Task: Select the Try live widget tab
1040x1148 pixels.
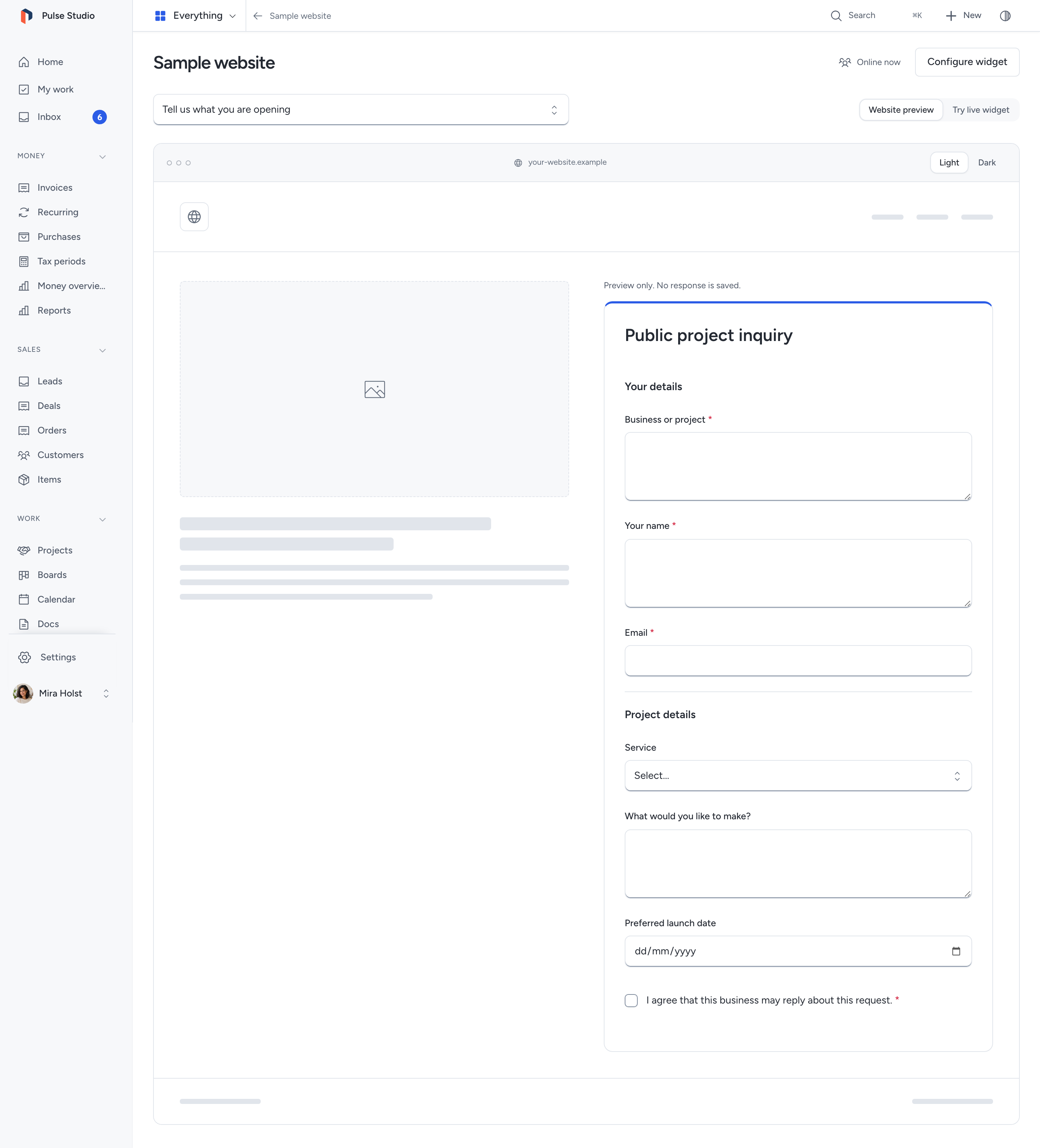Action: (981, 110)
